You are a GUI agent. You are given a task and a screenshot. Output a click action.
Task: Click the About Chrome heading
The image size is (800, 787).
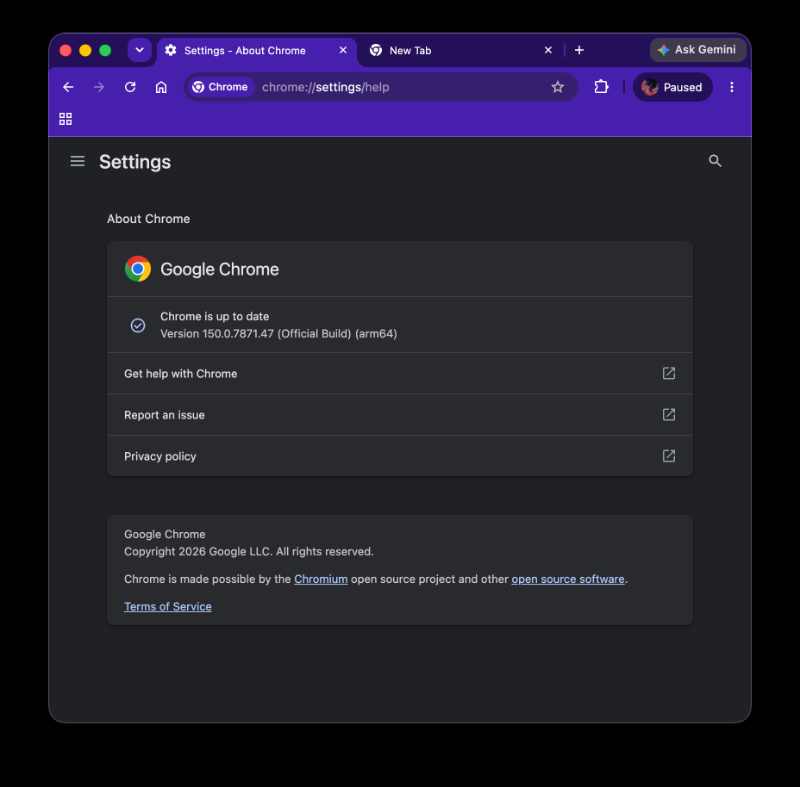point(148,219)
